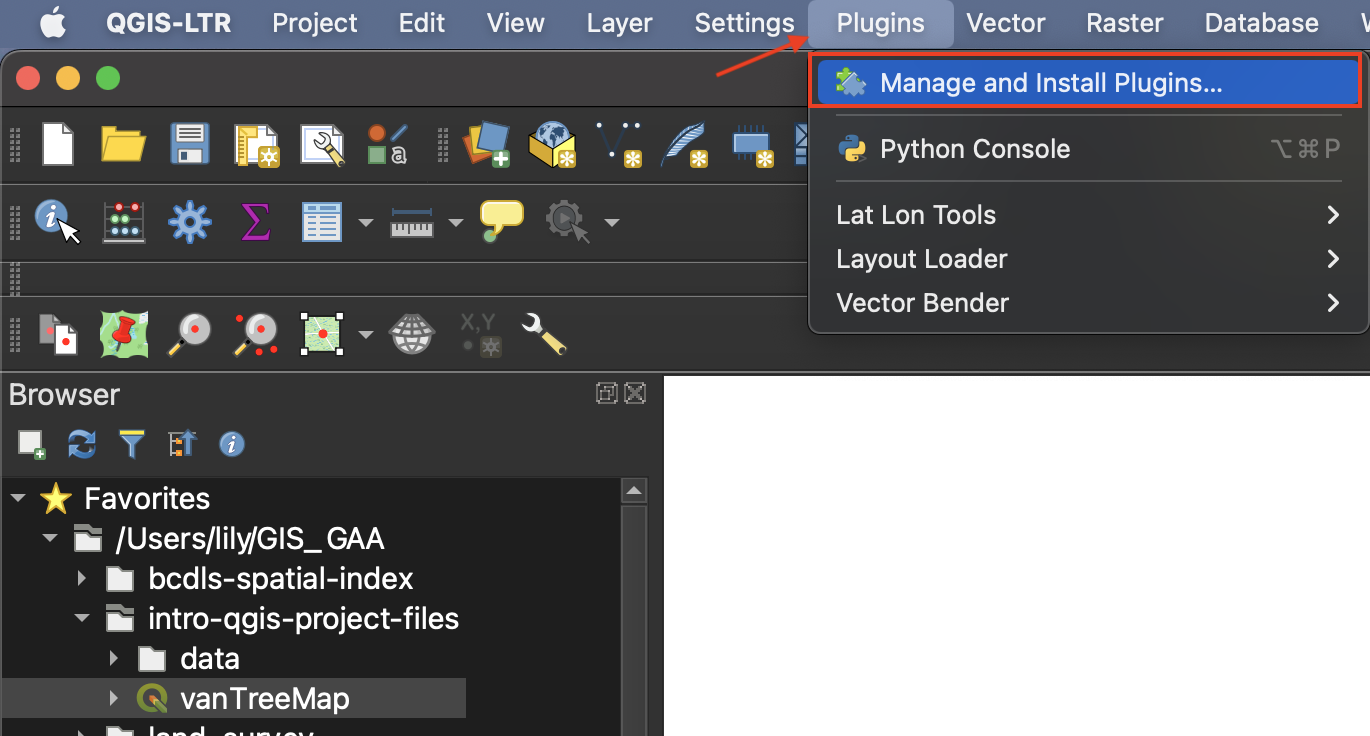1370x736 pixels.
Task: Filter the Browser panel
Action: click(131, 444)
